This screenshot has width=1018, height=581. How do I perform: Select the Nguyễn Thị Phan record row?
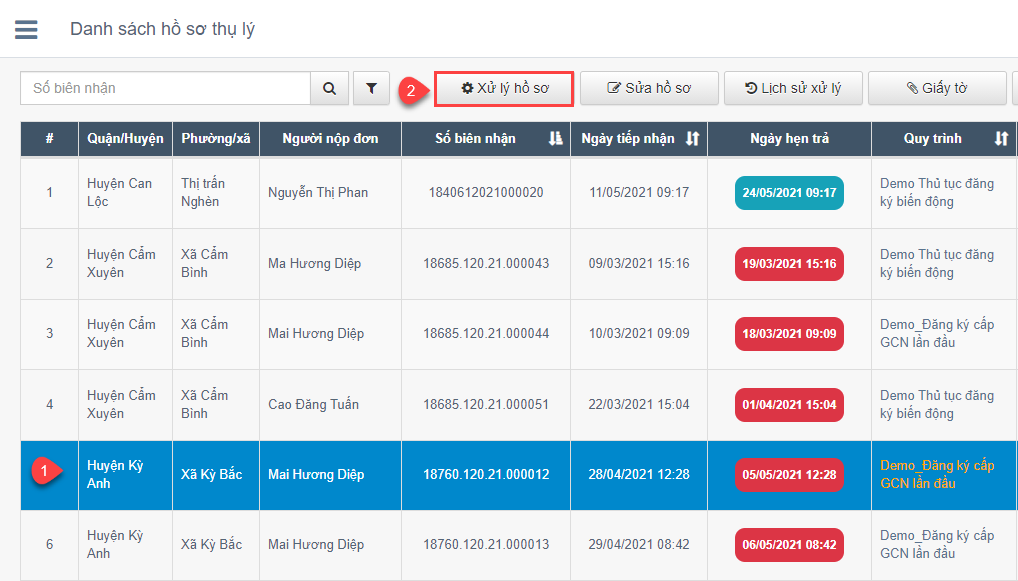[318, 193]
